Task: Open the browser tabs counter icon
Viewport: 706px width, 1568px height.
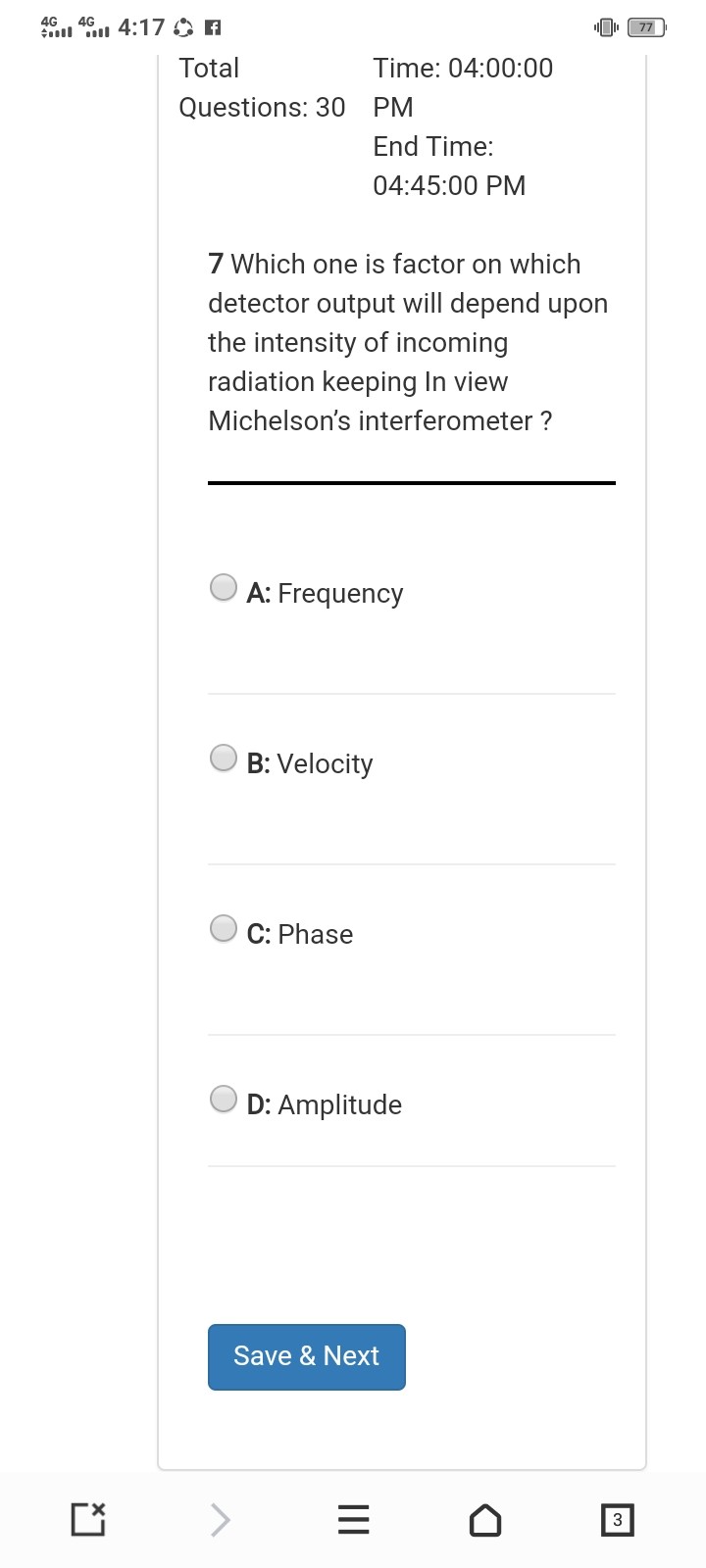Action: 617,1520
